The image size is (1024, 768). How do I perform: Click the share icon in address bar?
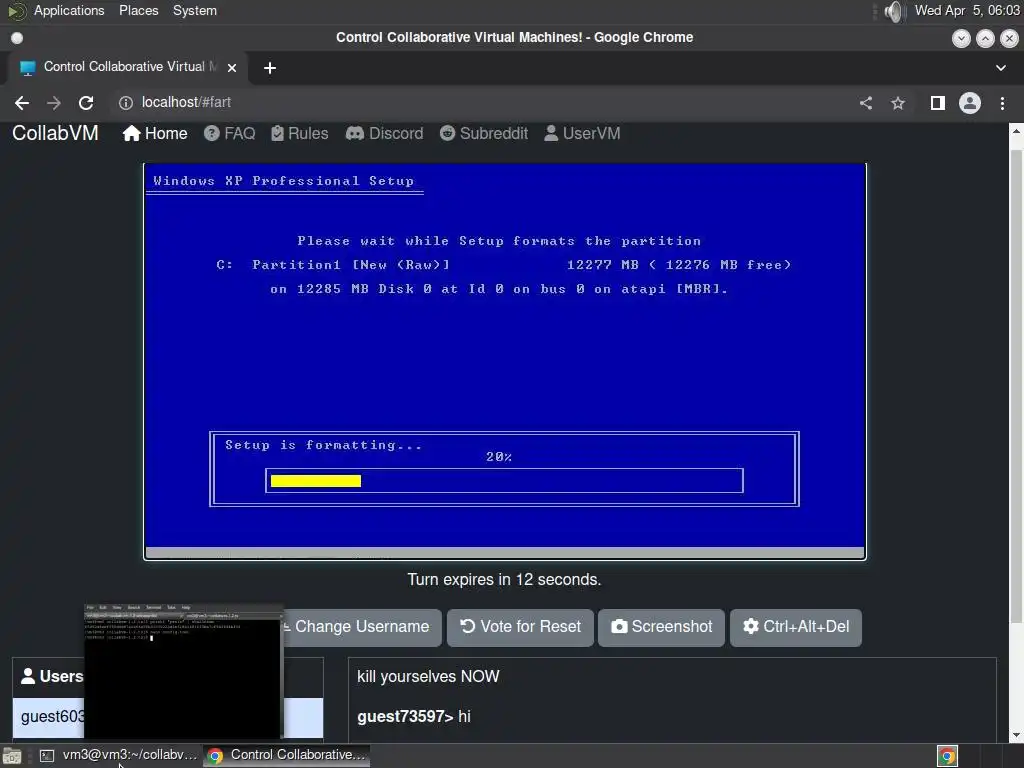pos(865,103)
